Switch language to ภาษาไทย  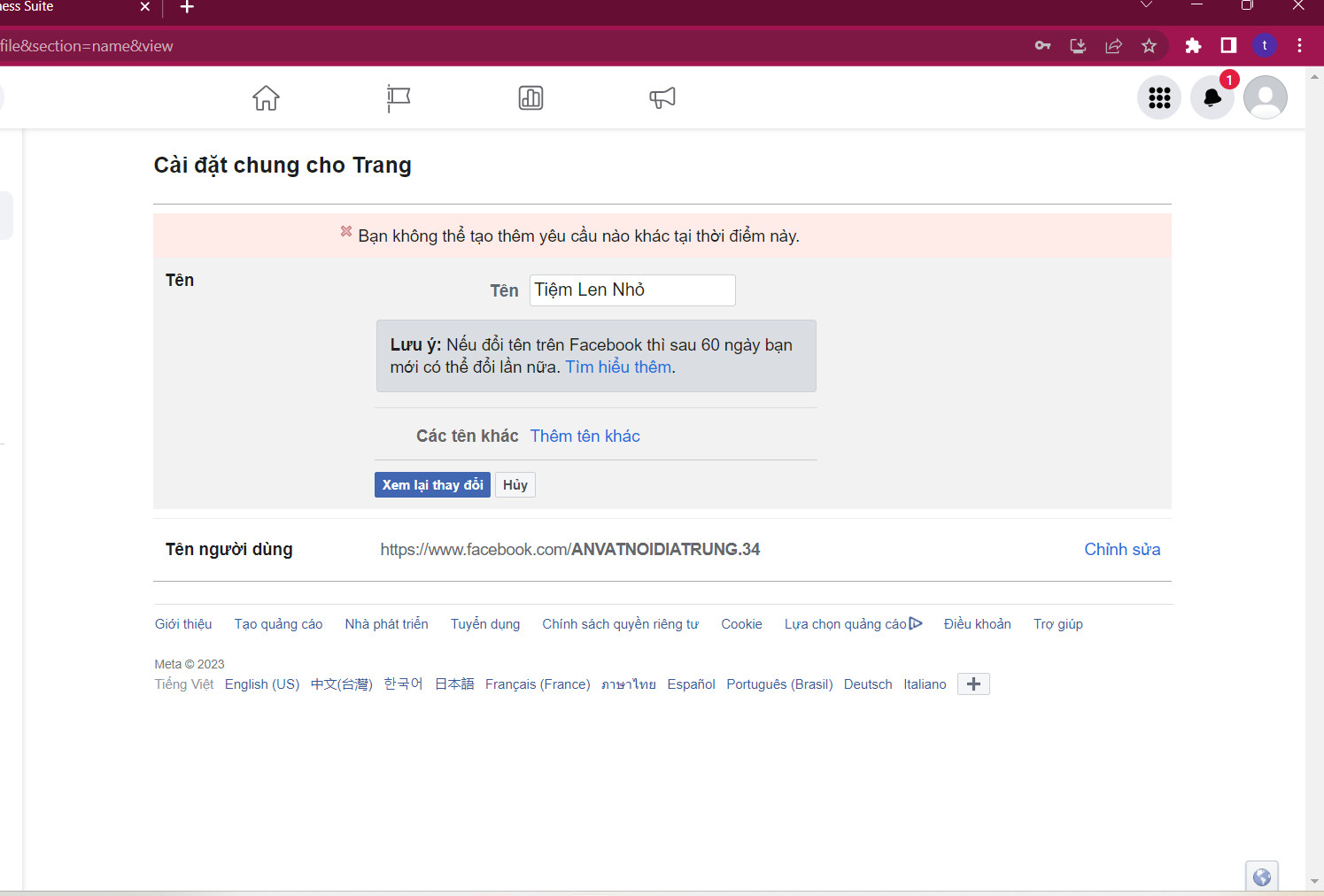[629, 684]
